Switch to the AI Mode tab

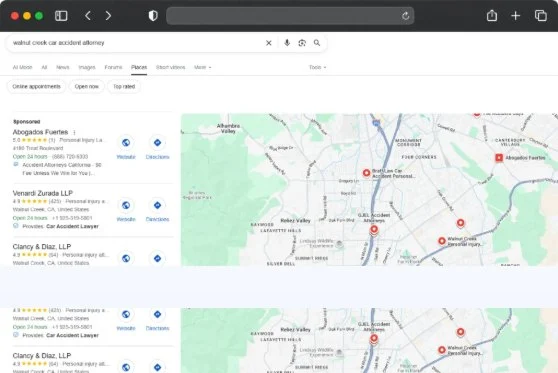tap(22, 67)
